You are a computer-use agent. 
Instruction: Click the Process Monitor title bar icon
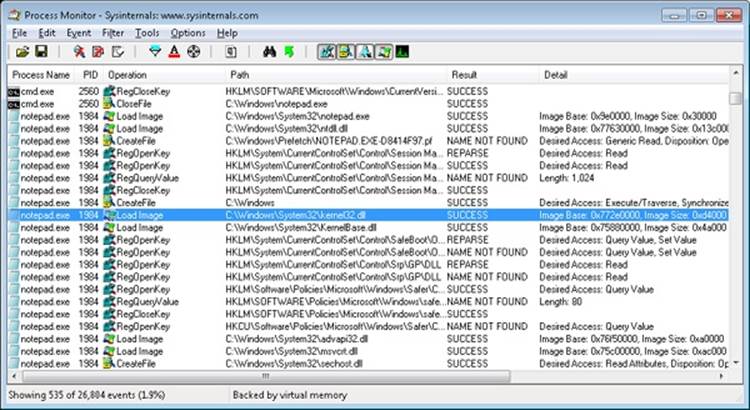tap(15, 15)
